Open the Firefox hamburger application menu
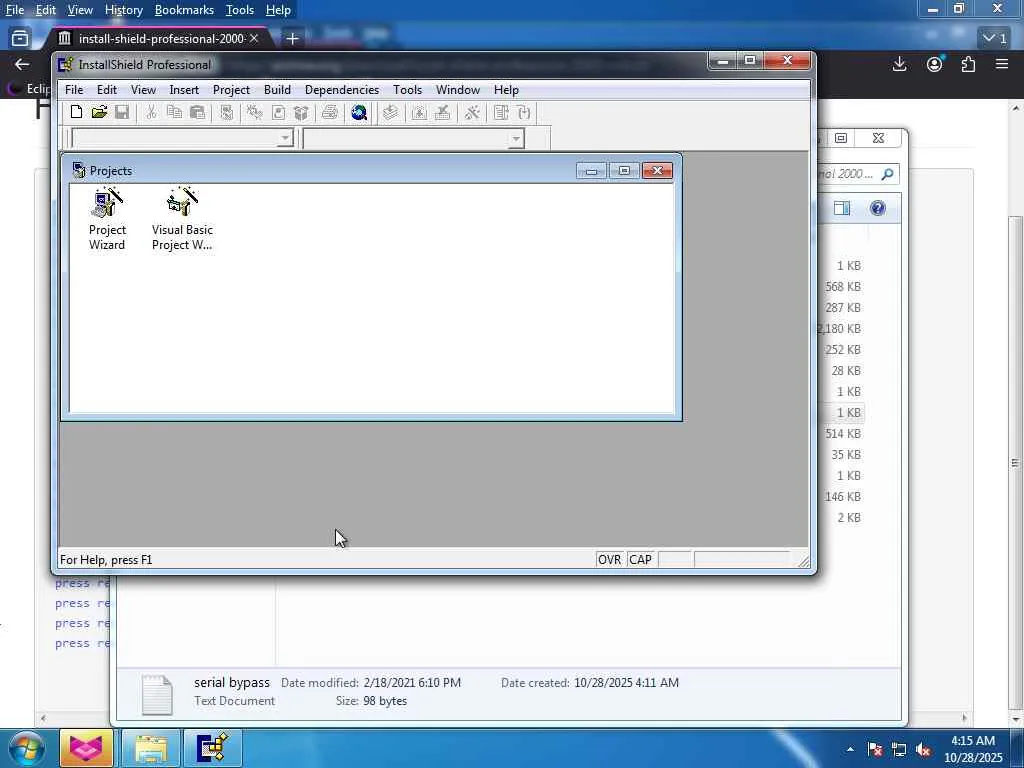1024x768 pixels. [1002, 64]
